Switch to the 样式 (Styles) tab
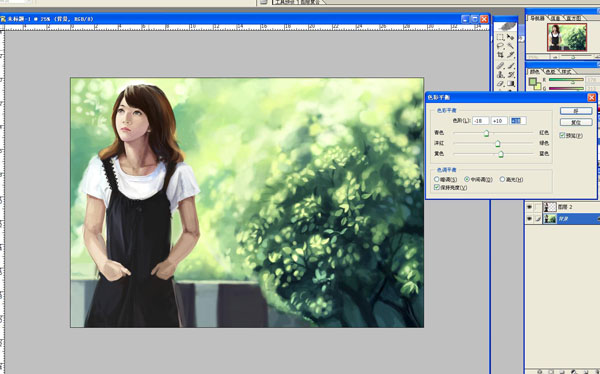The height and width of the screenshot is (374, 600). pyautogui.click(x=566, y=72)
